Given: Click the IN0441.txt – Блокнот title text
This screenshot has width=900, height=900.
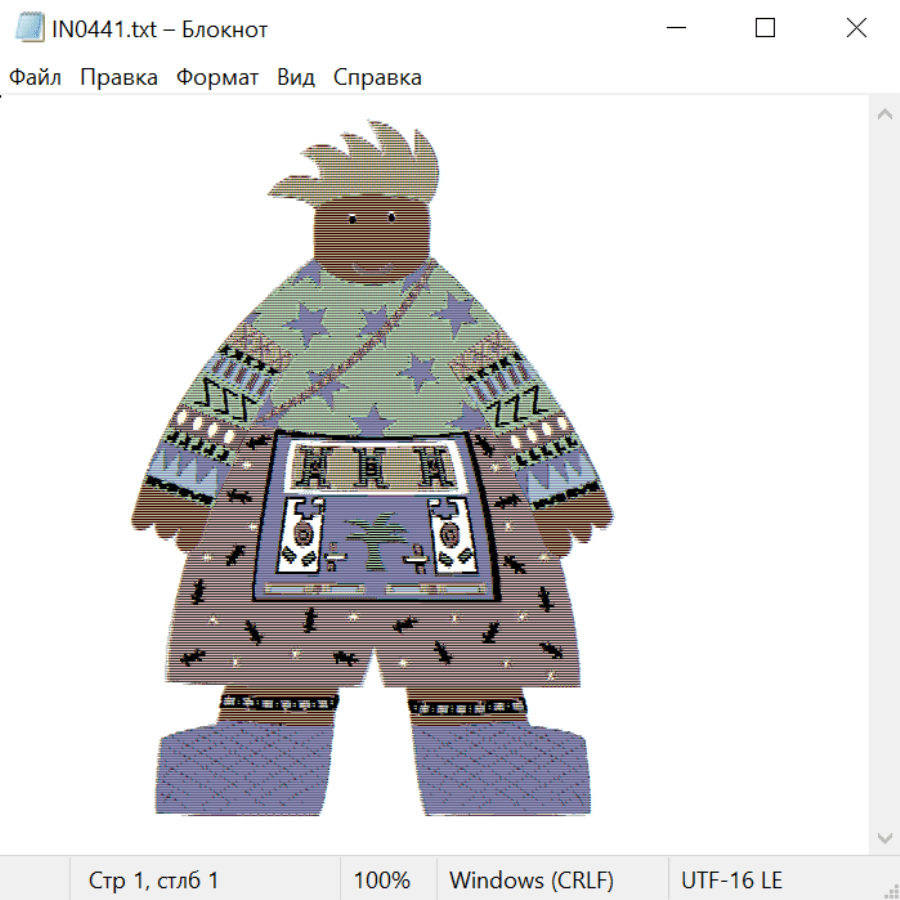Looking at the screenshot, I should click(x=160, y=29).
